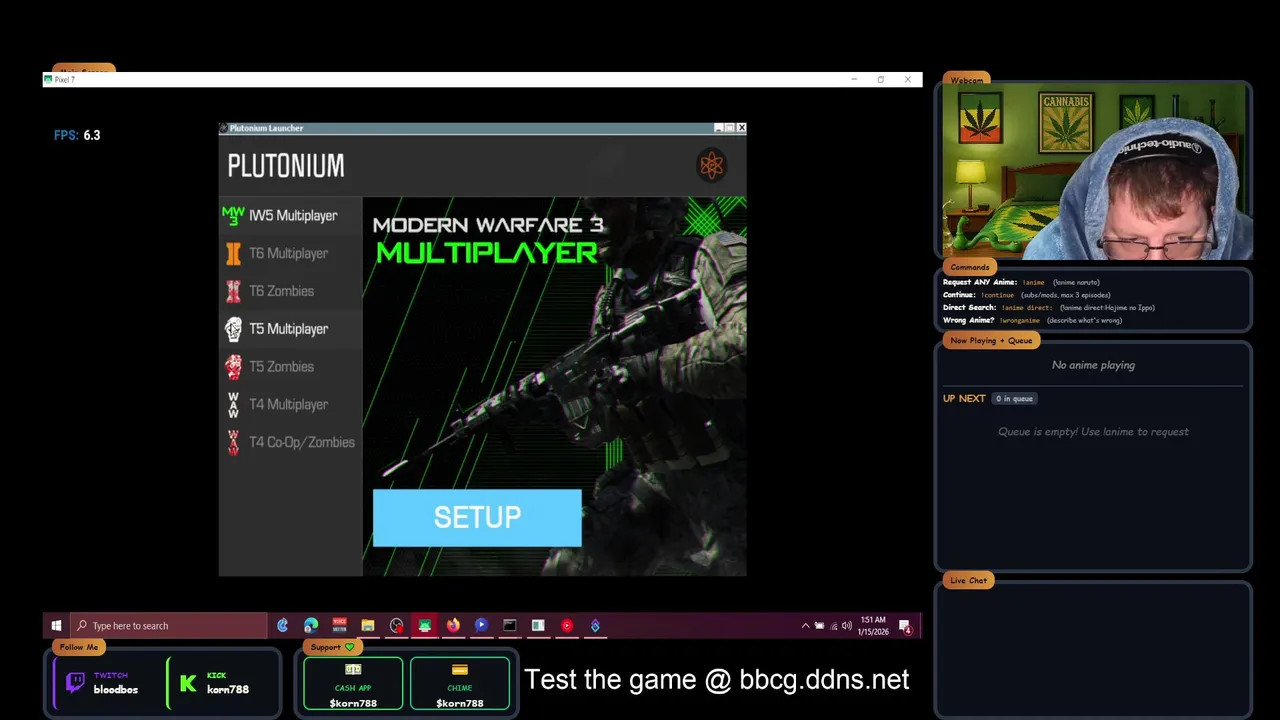This screenshot has height=720, width=1280.
Task: Open the blue diamond taskbar app
Action: 595,626
